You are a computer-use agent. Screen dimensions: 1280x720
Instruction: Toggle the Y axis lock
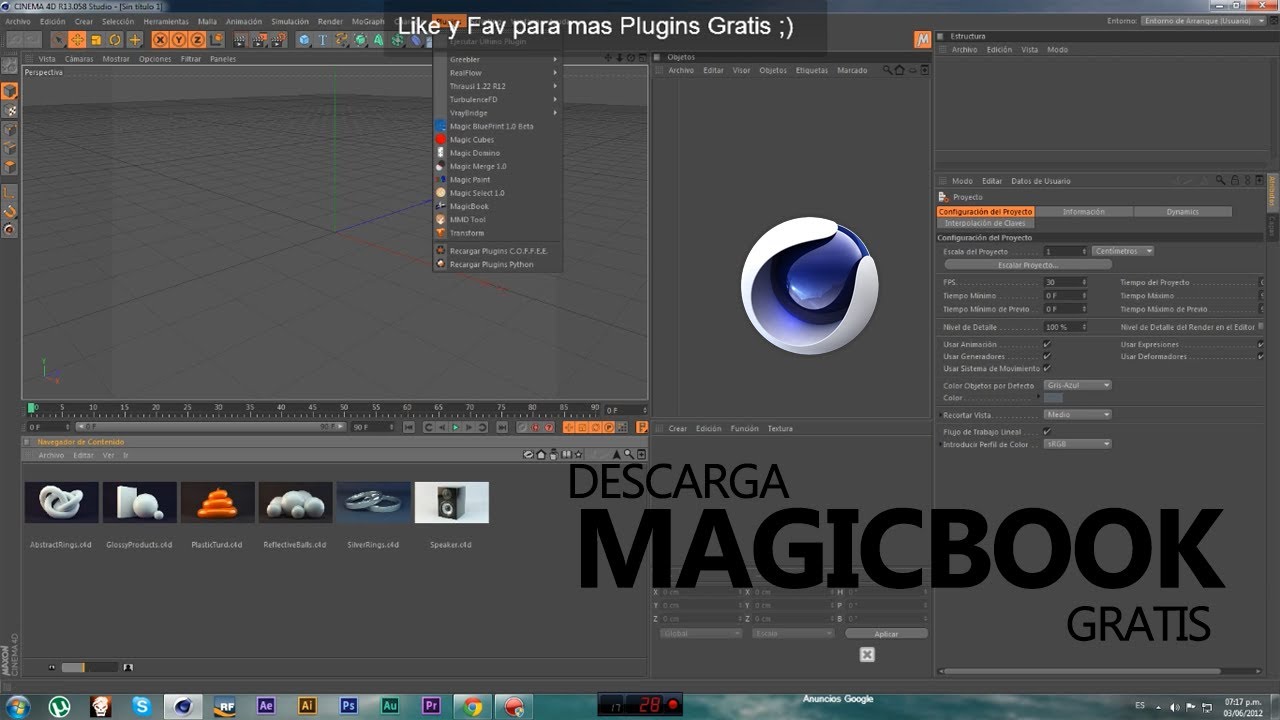[x=179, y=40]
